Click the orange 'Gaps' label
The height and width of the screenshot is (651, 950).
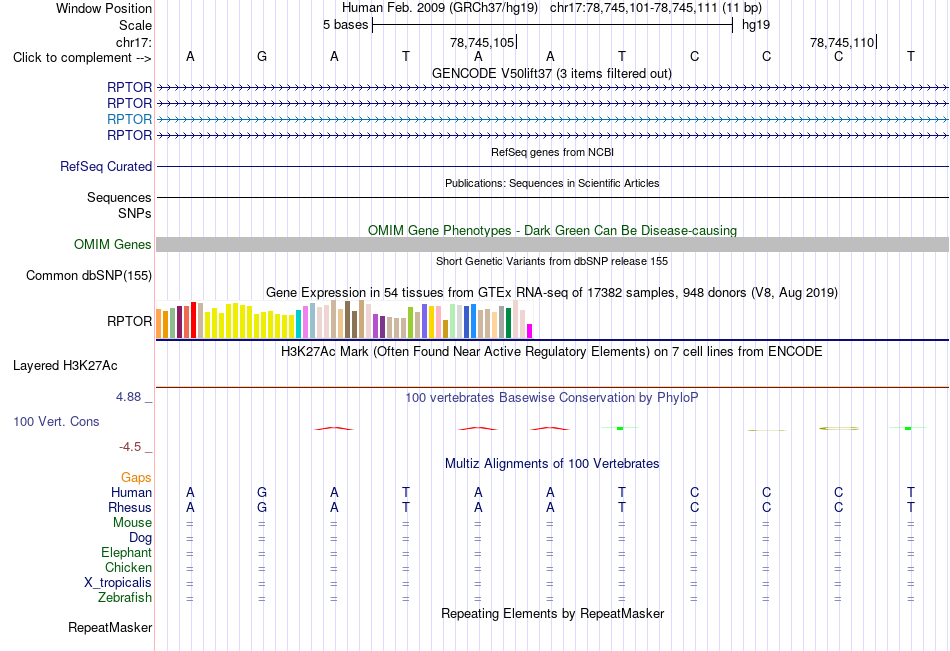[x=136, y=478]
